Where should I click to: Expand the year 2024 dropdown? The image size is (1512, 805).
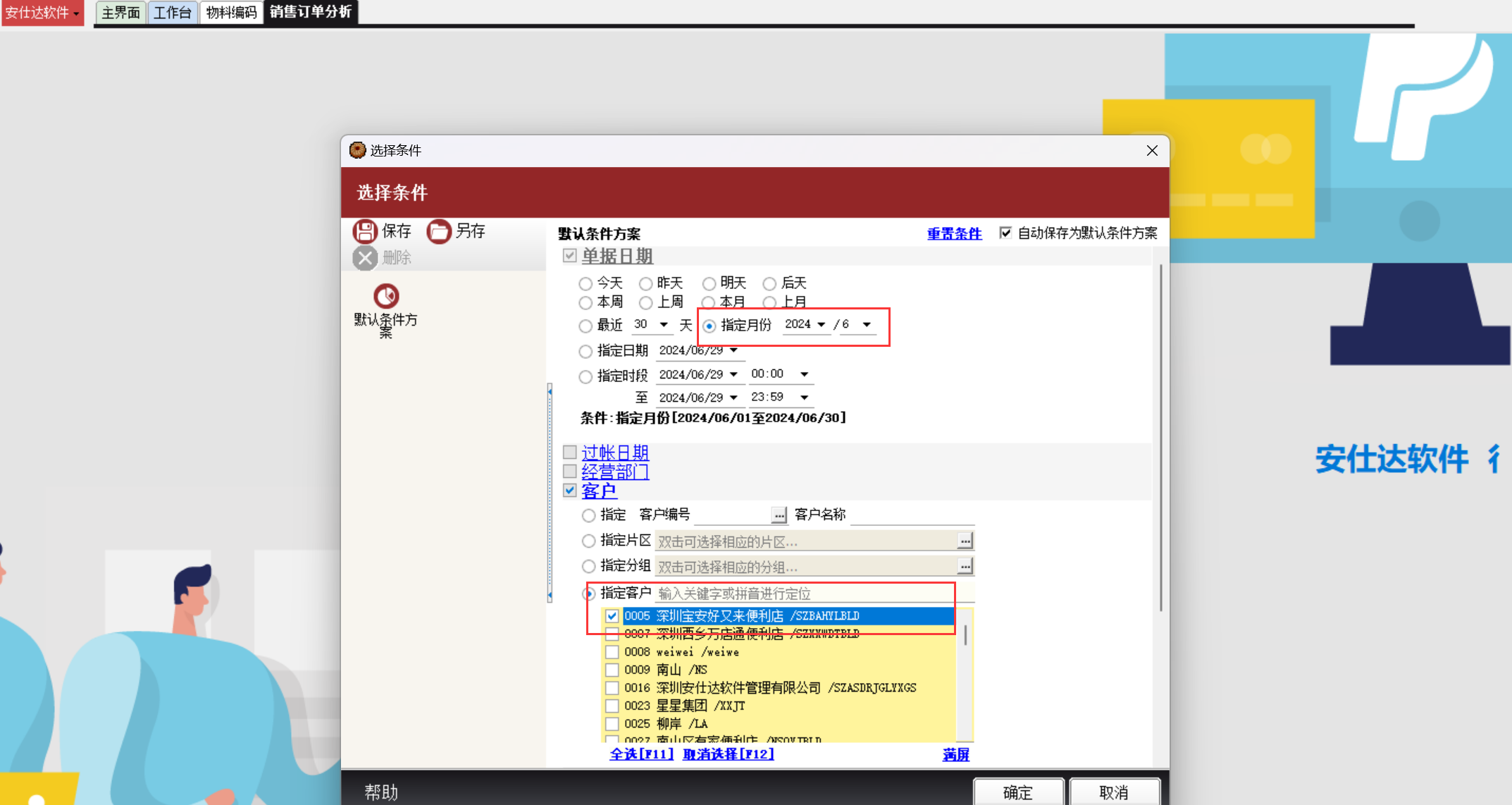point(821,324)
